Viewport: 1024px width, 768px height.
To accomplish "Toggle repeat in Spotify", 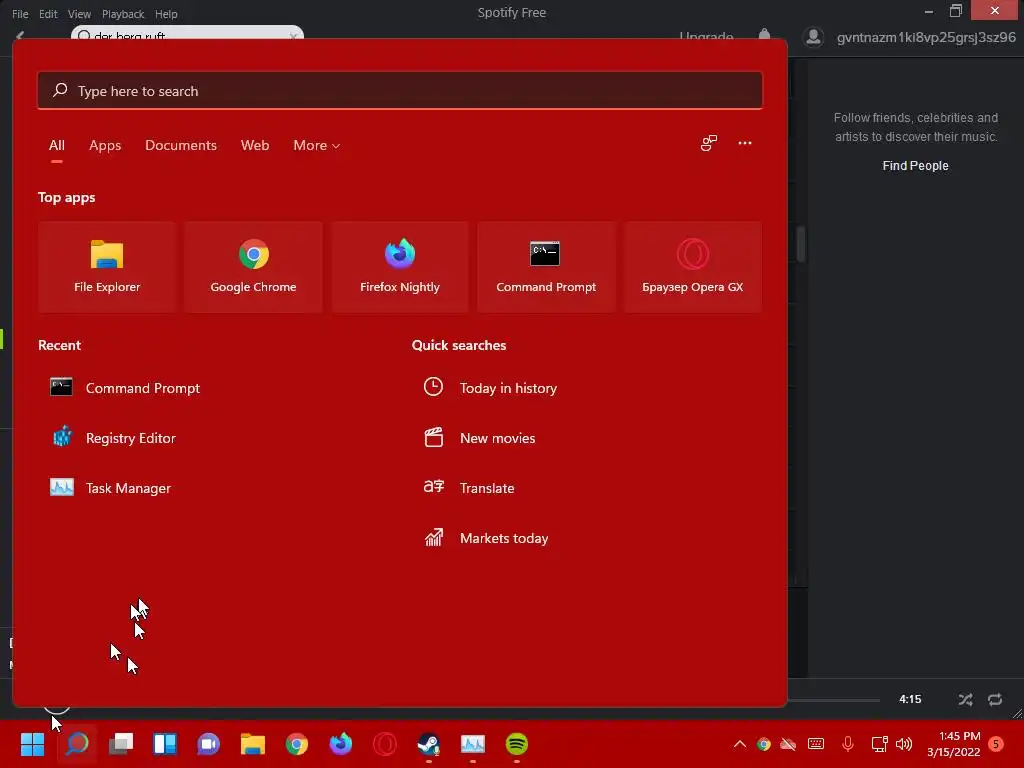I will pos(995,699).
